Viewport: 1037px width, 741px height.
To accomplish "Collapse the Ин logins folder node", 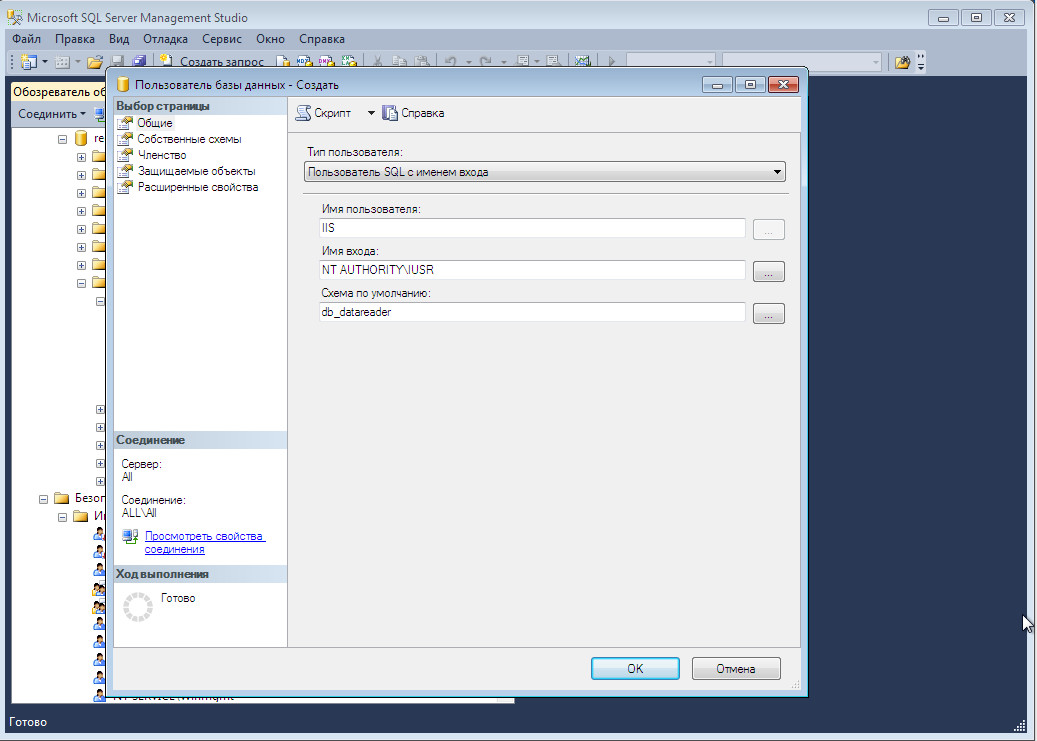I will click(x=62, y=517).
